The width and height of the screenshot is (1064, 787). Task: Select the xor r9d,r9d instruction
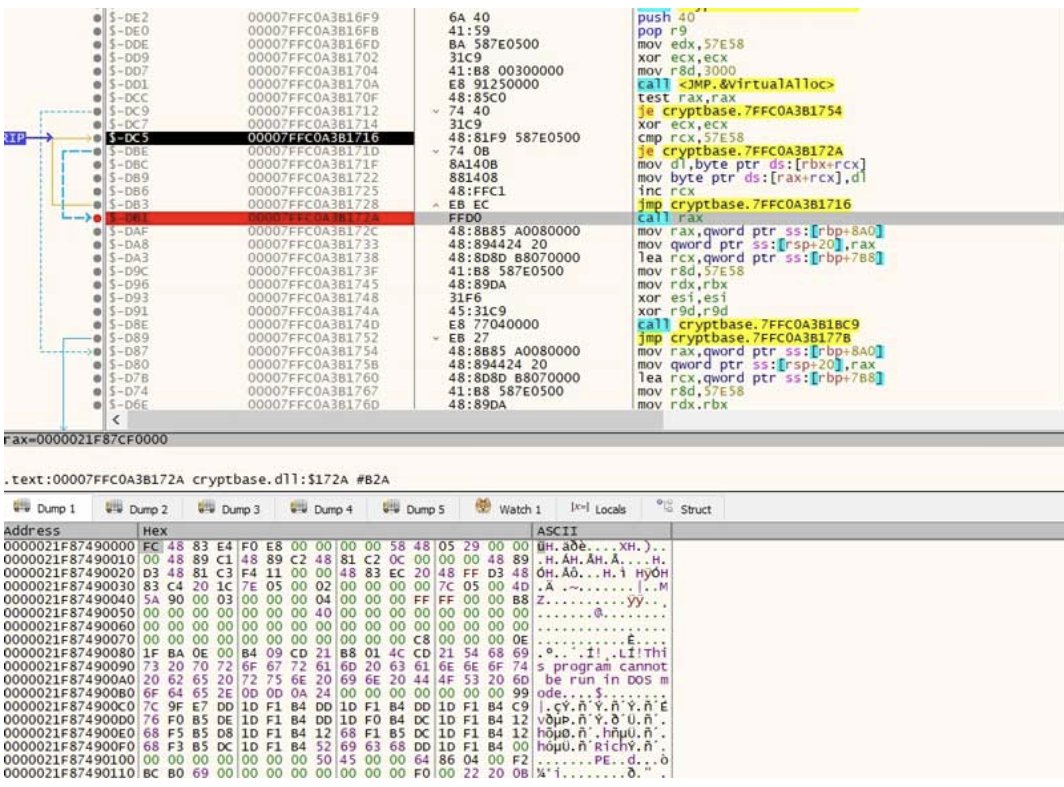tap(682, 311)
